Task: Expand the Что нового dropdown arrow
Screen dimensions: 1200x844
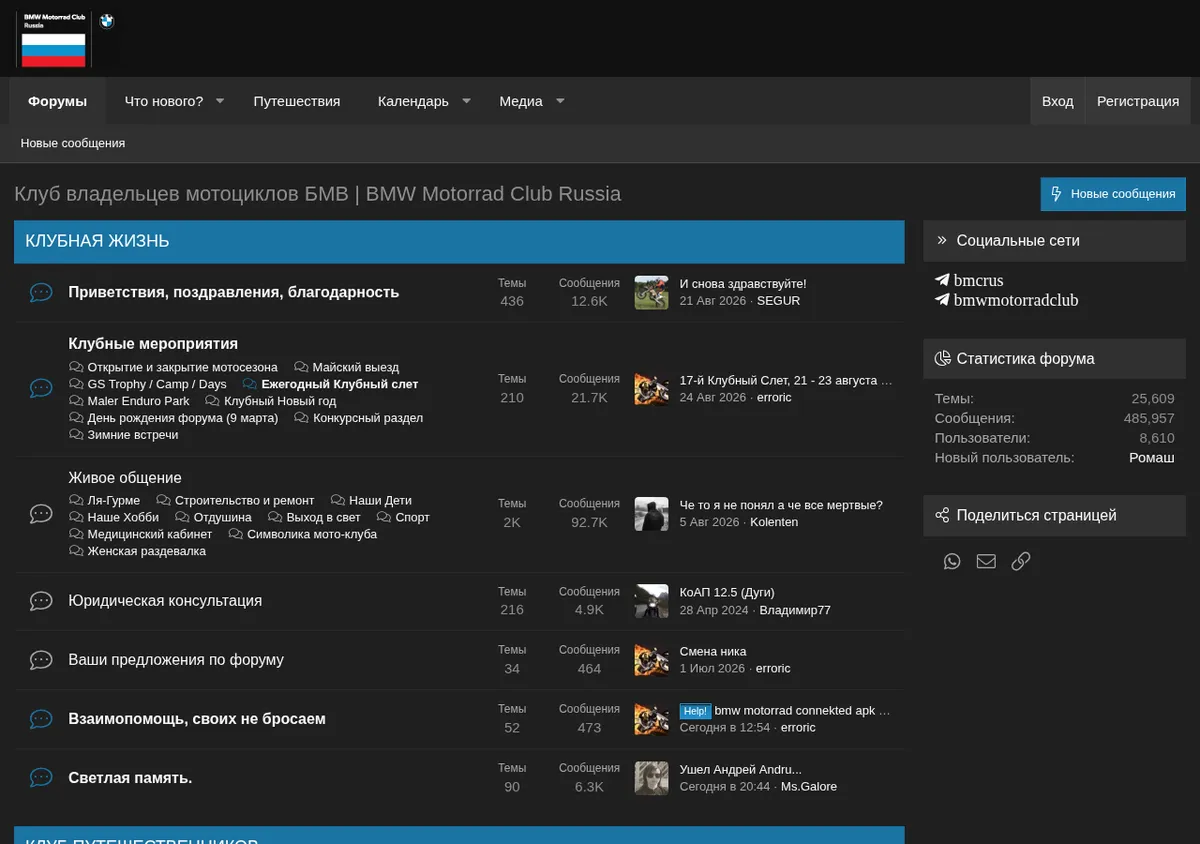Action: pos(220,101)
